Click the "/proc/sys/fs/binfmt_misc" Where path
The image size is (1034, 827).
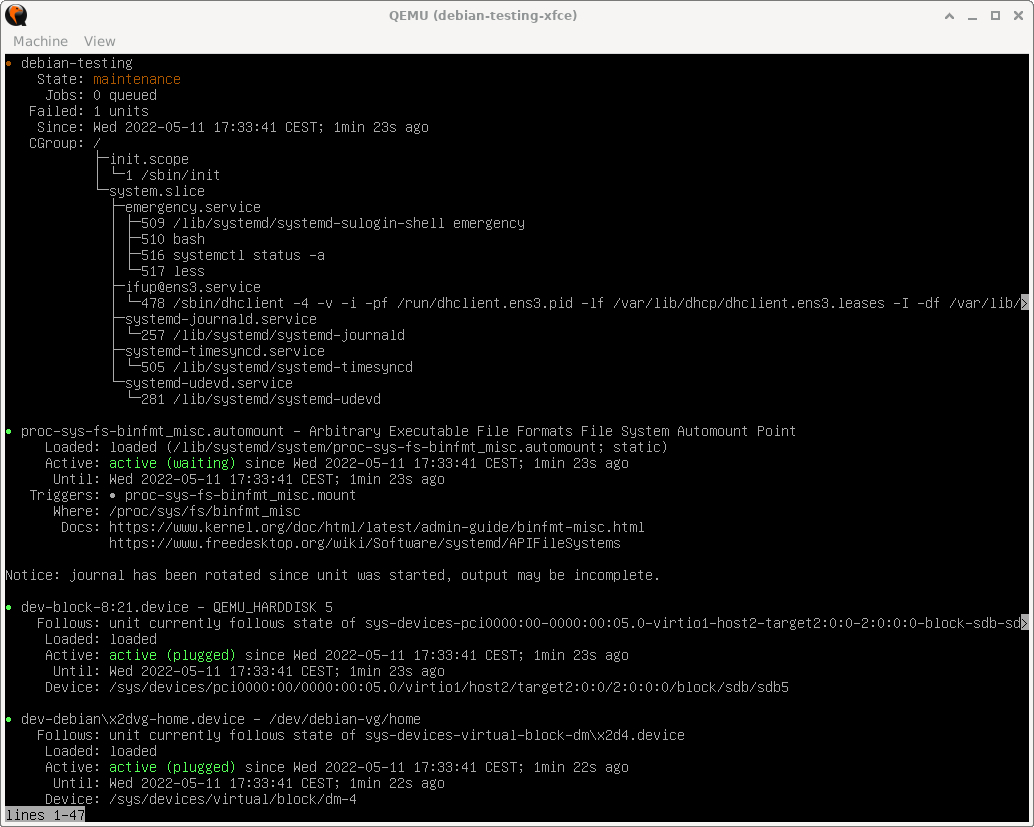coord(204,511)
